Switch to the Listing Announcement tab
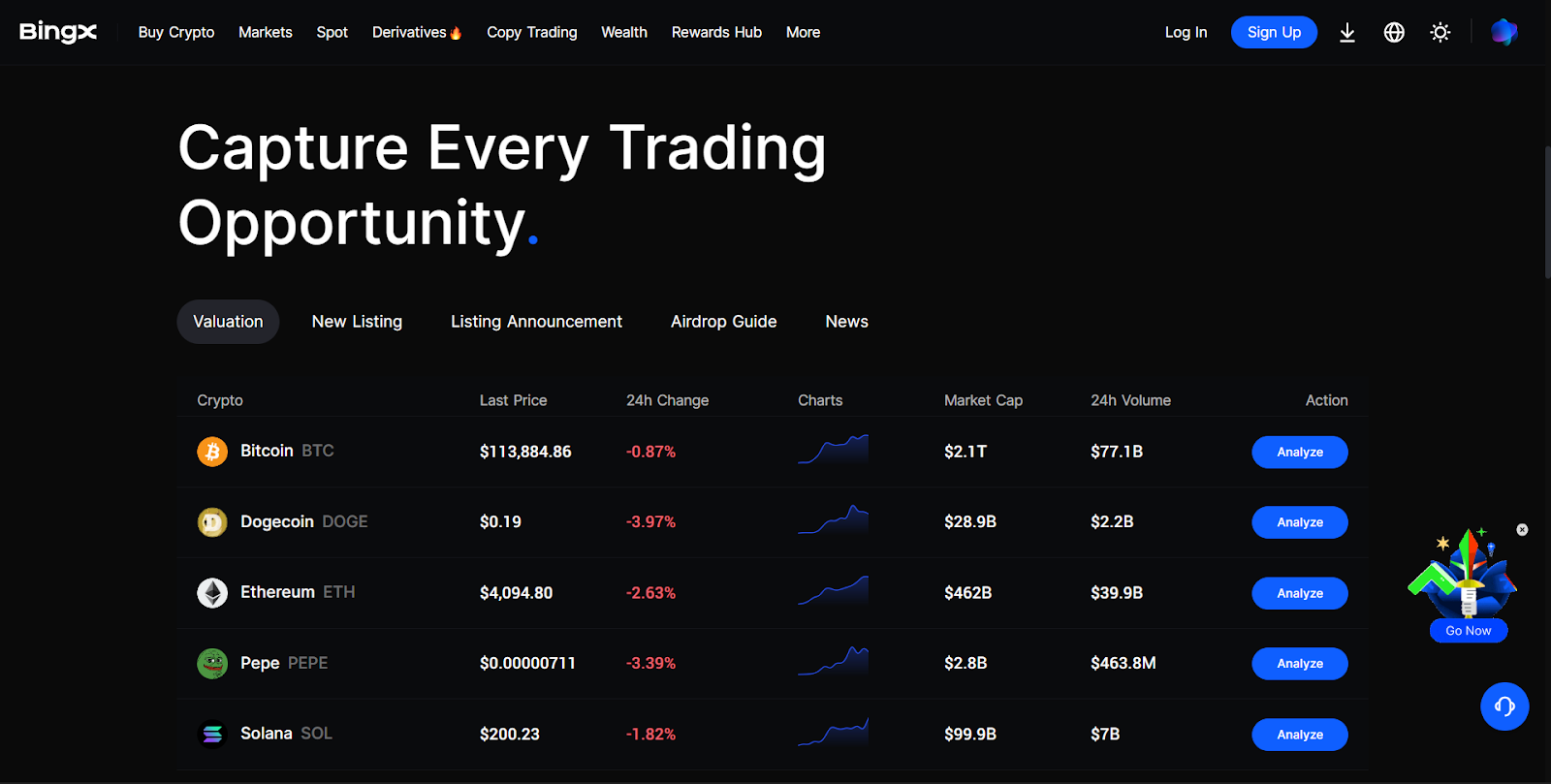The image size is (1551, 784). pos(536,322)
